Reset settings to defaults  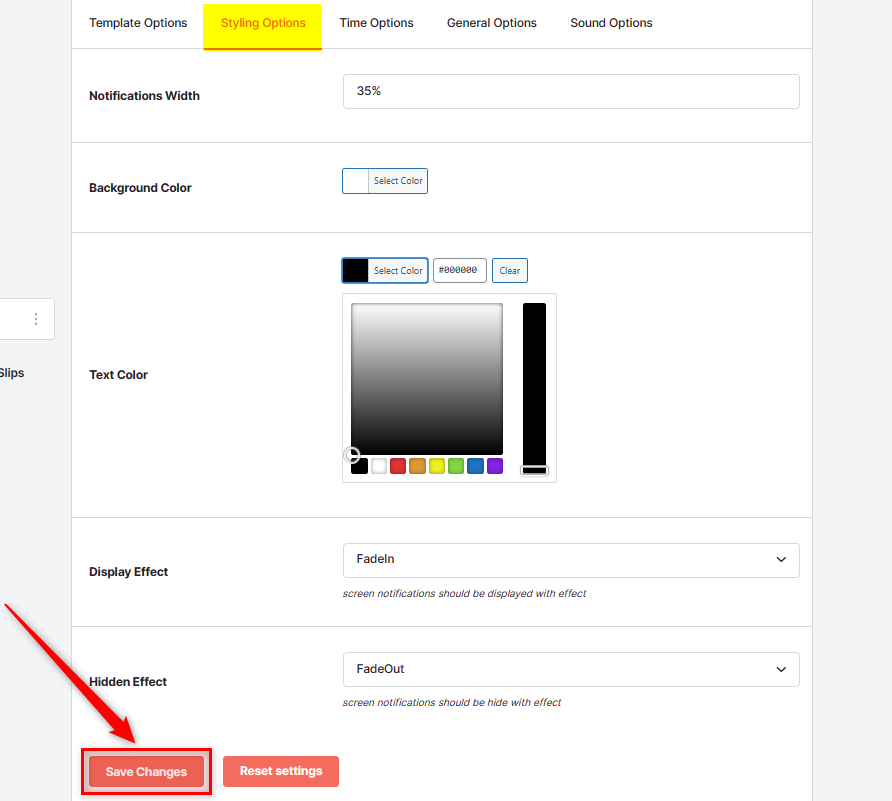click(280, 771)
